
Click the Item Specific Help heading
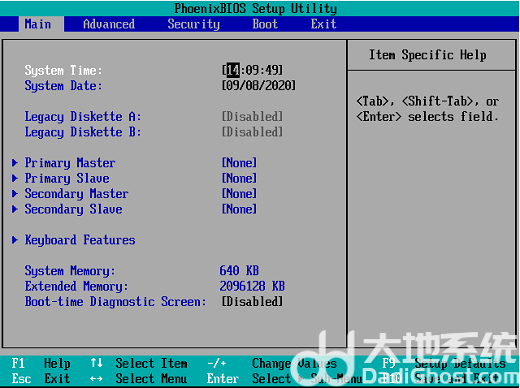[x=428, y=55]
